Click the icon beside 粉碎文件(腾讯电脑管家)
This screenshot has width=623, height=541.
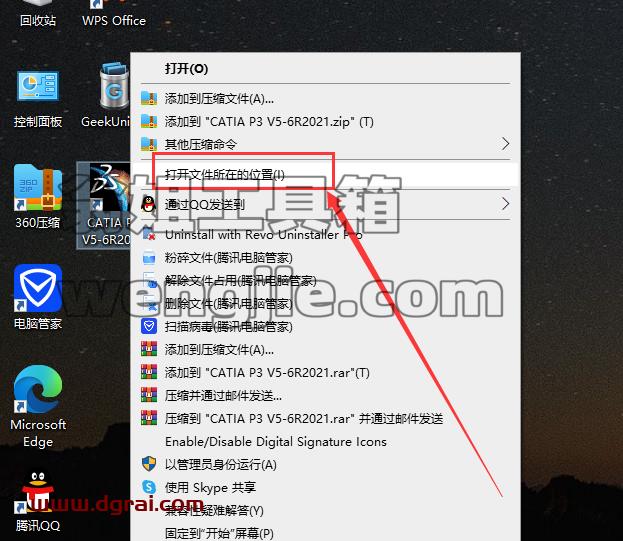coord(149,257)
